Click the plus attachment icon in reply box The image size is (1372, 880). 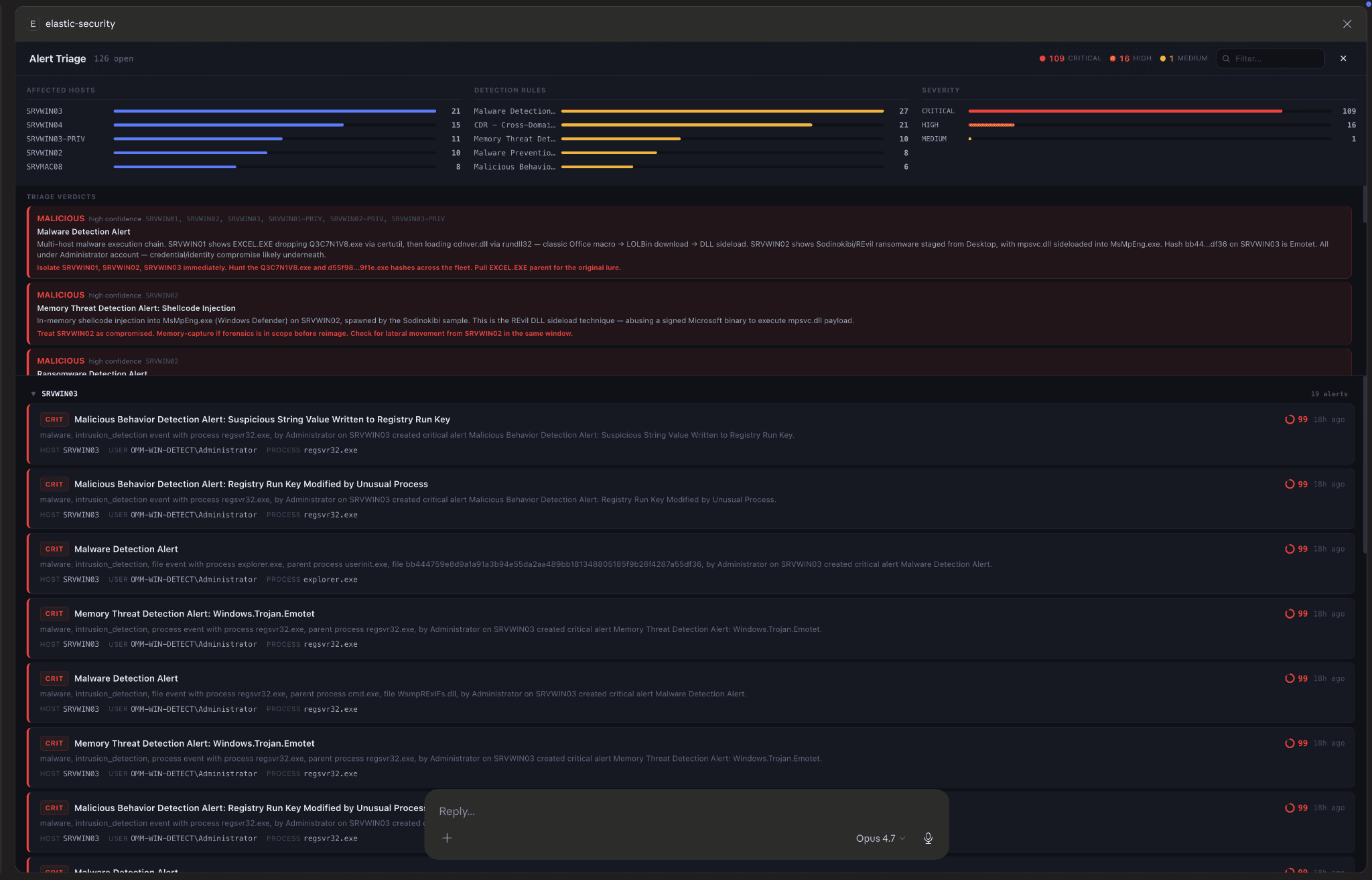447,838
